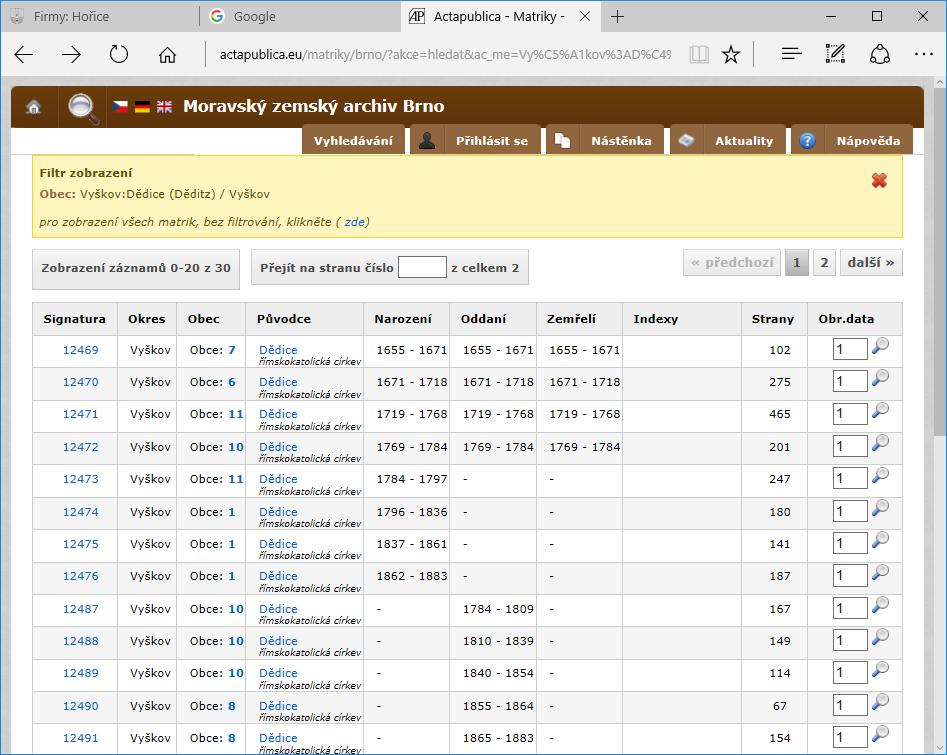Open images via magnifier in row 12487
This screenshot has width=947, height=755.
click(881, 605)
